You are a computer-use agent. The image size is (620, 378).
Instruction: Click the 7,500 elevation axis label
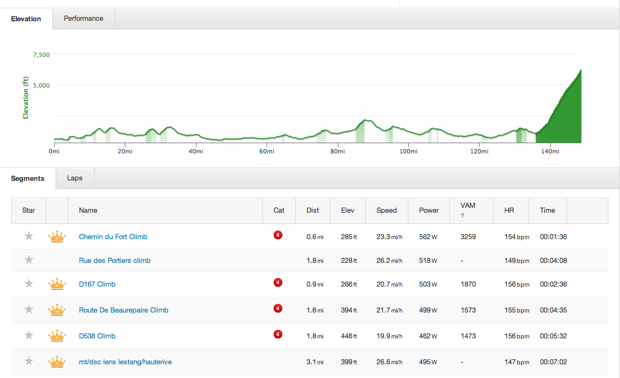[x=42, y=55]
